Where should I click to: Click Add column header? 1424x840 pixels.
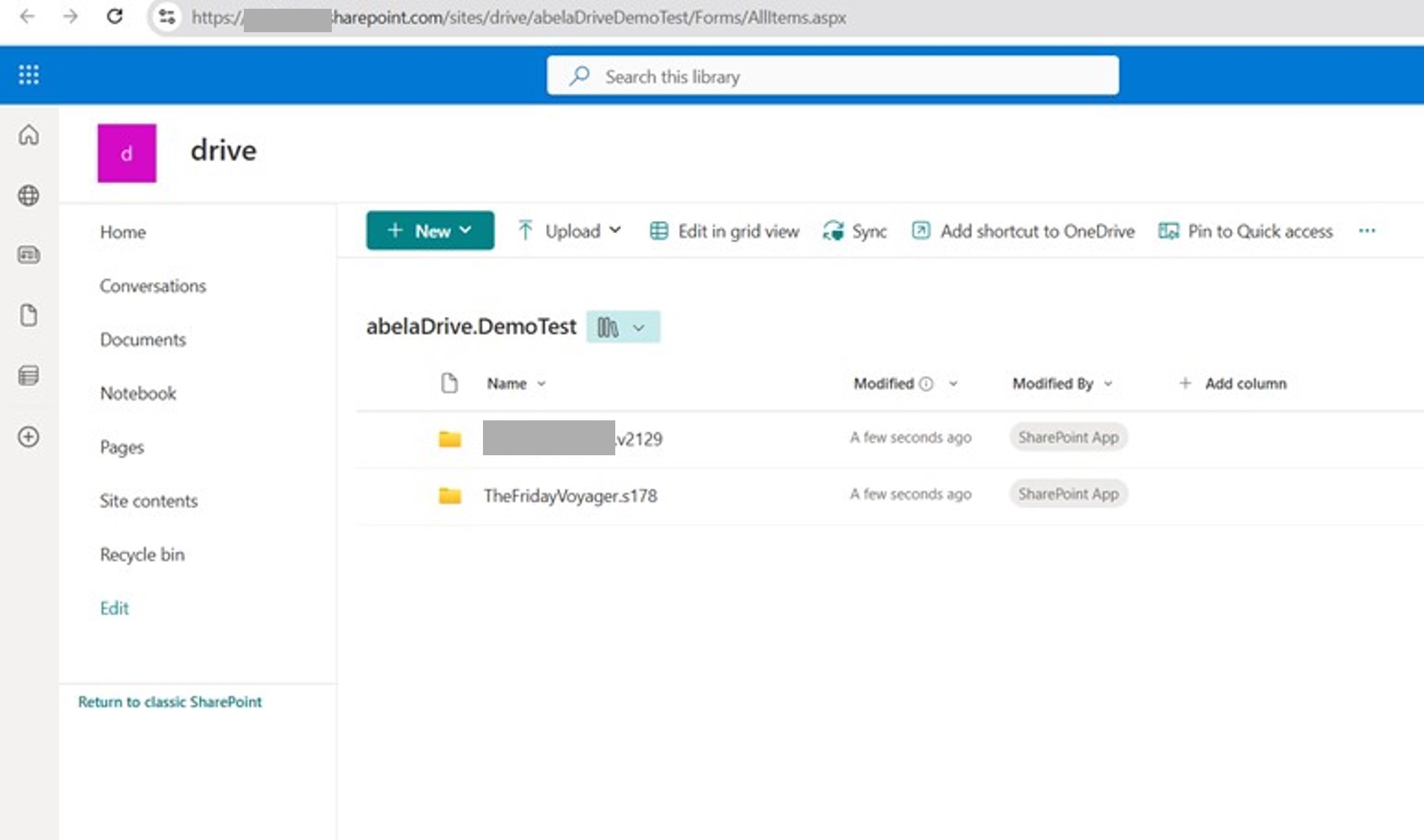(x=1233, y=383)
